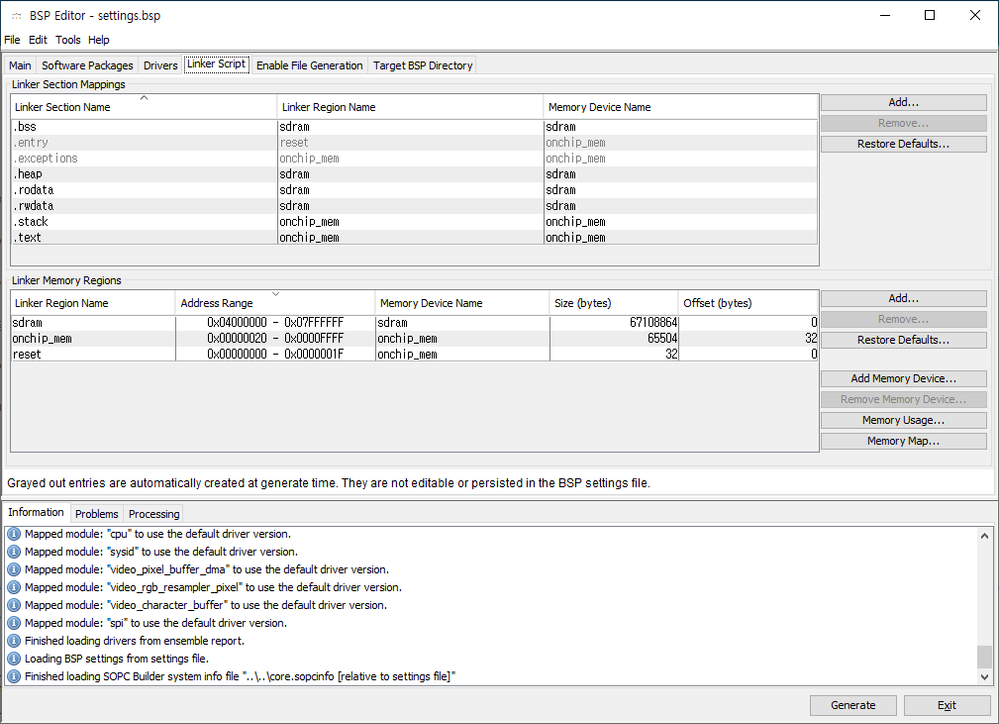Select sdram row in Memory Regions
The image size is (999, 724).
click(x=414, y=322)
